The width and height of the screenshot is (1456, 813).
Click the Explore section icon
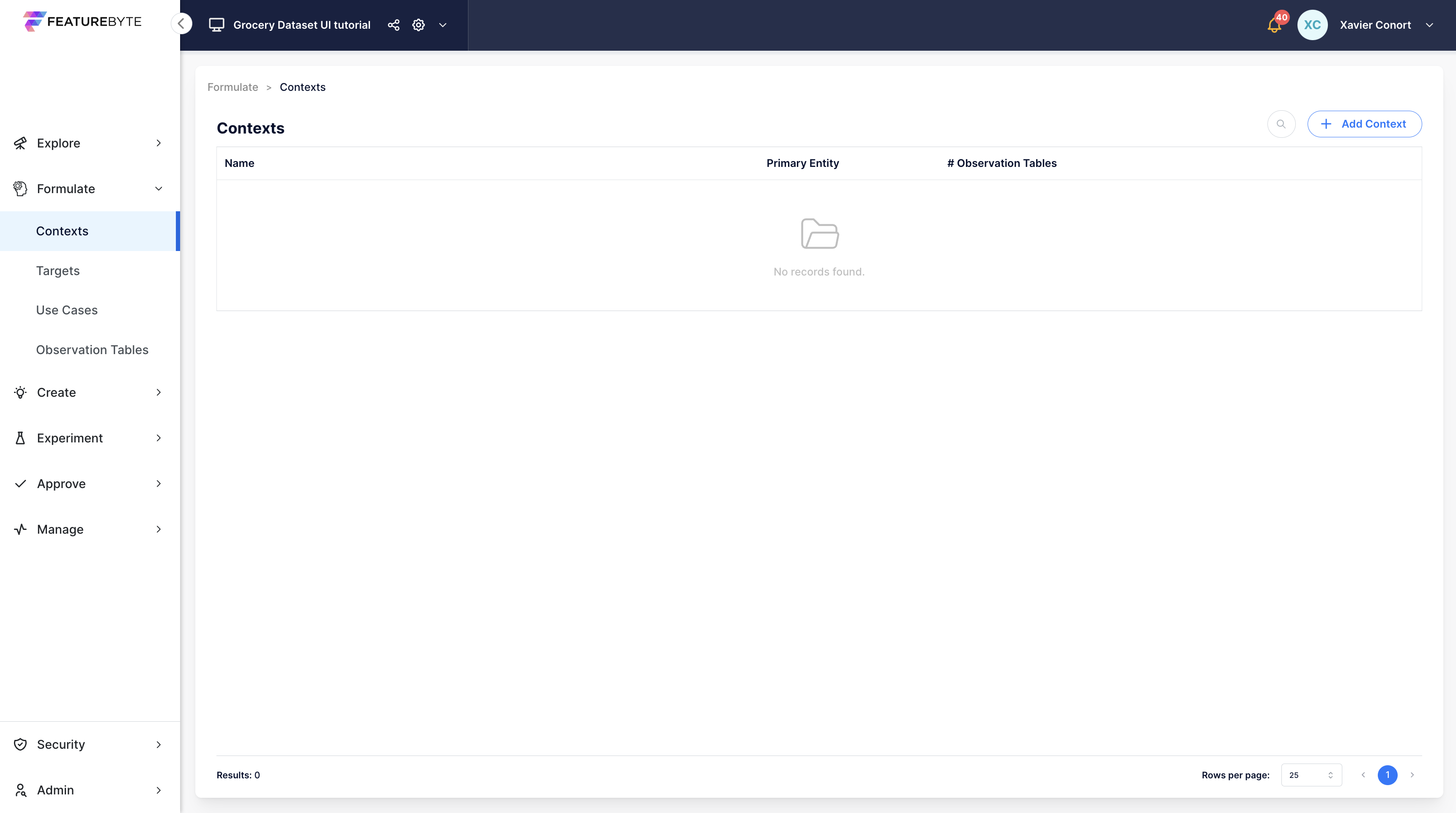20,143
